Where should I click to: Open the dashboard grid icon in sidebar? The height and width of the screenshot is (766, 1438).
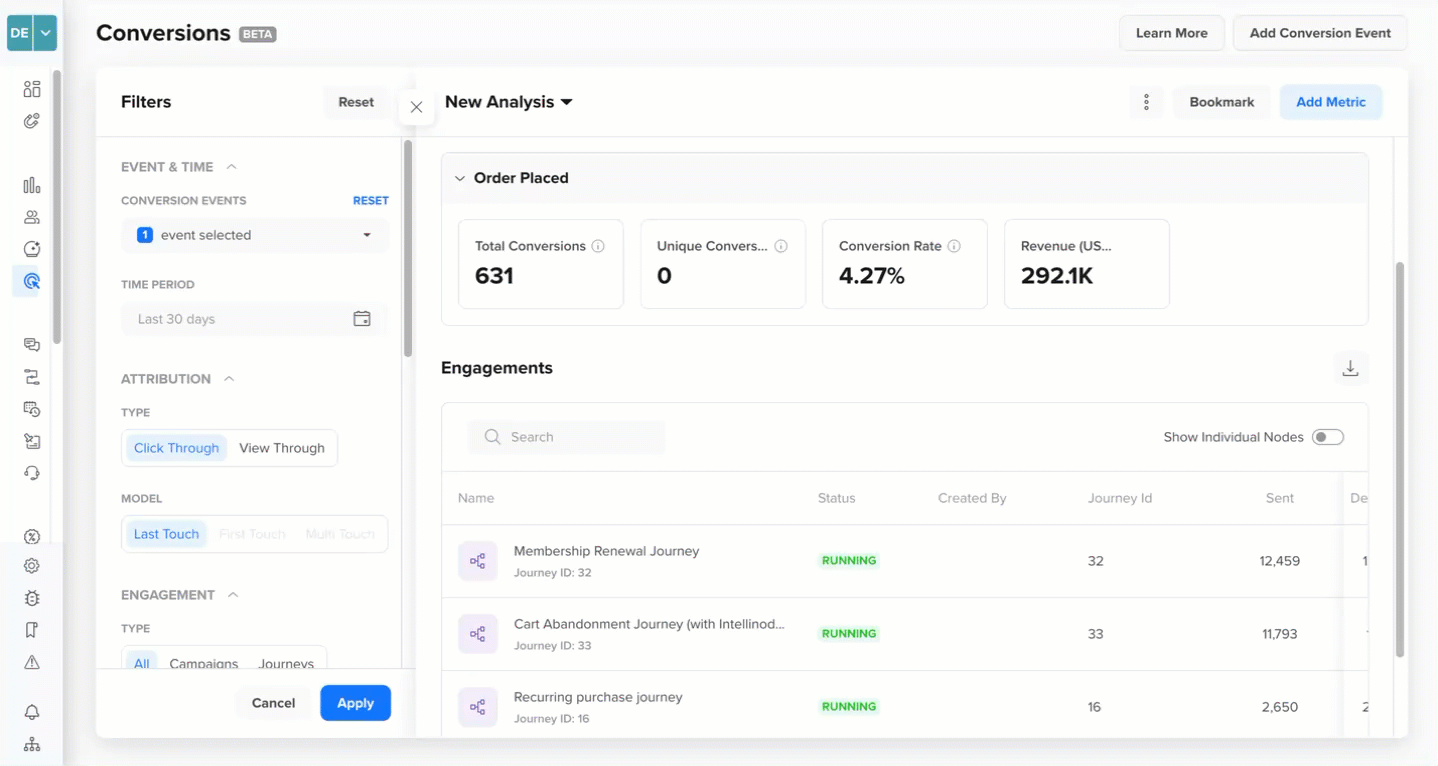tap(32, 89)
